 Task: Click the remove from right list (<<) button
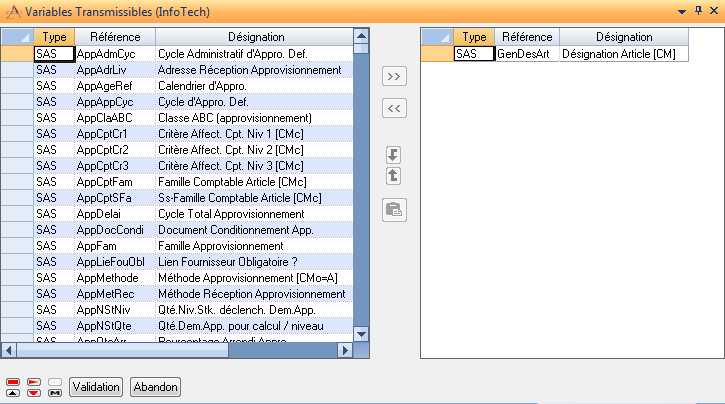tap(395, 108)
